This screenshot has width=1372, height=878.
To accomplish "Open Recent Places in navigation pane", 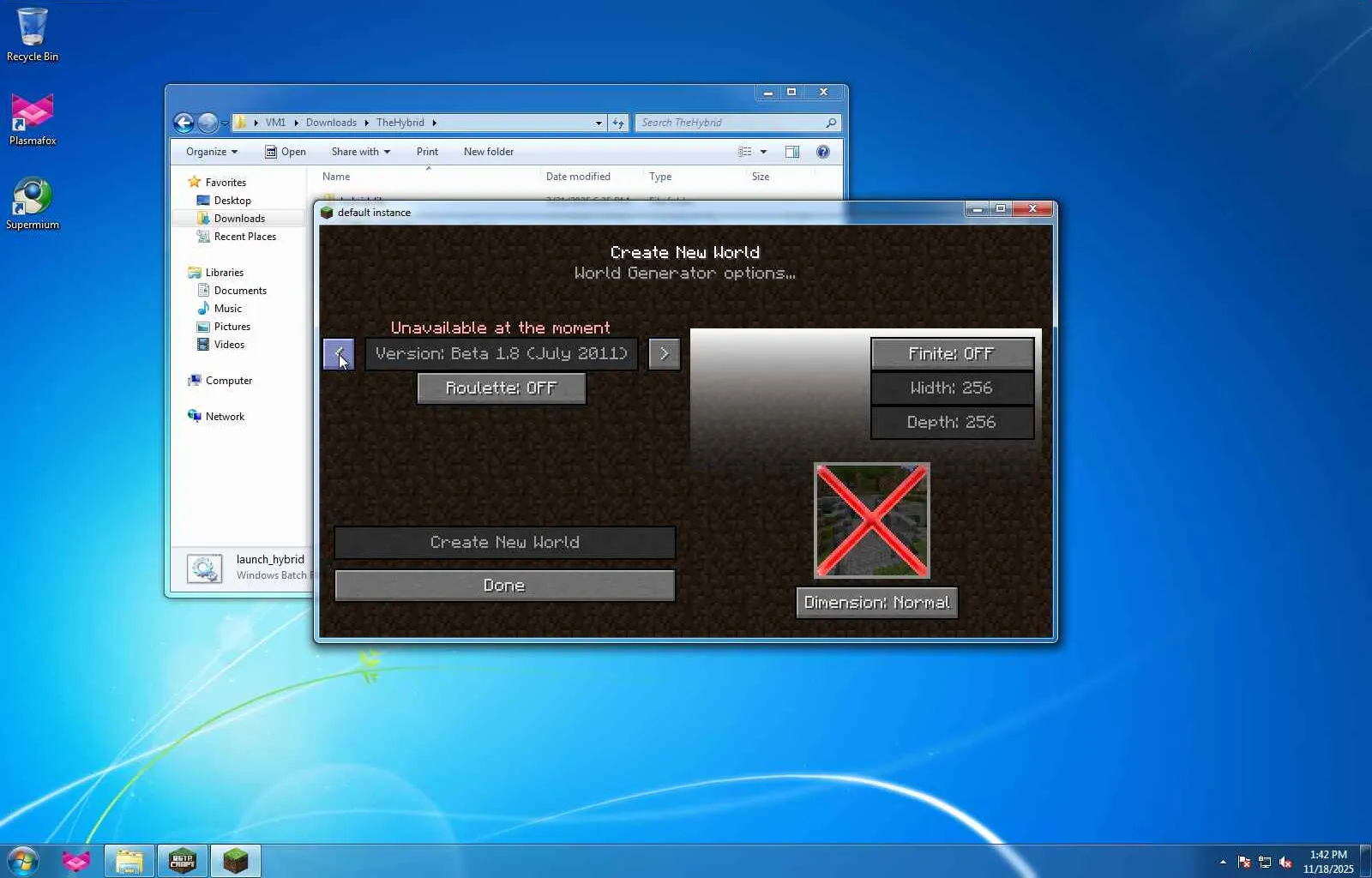I will [x=245, y=237].
